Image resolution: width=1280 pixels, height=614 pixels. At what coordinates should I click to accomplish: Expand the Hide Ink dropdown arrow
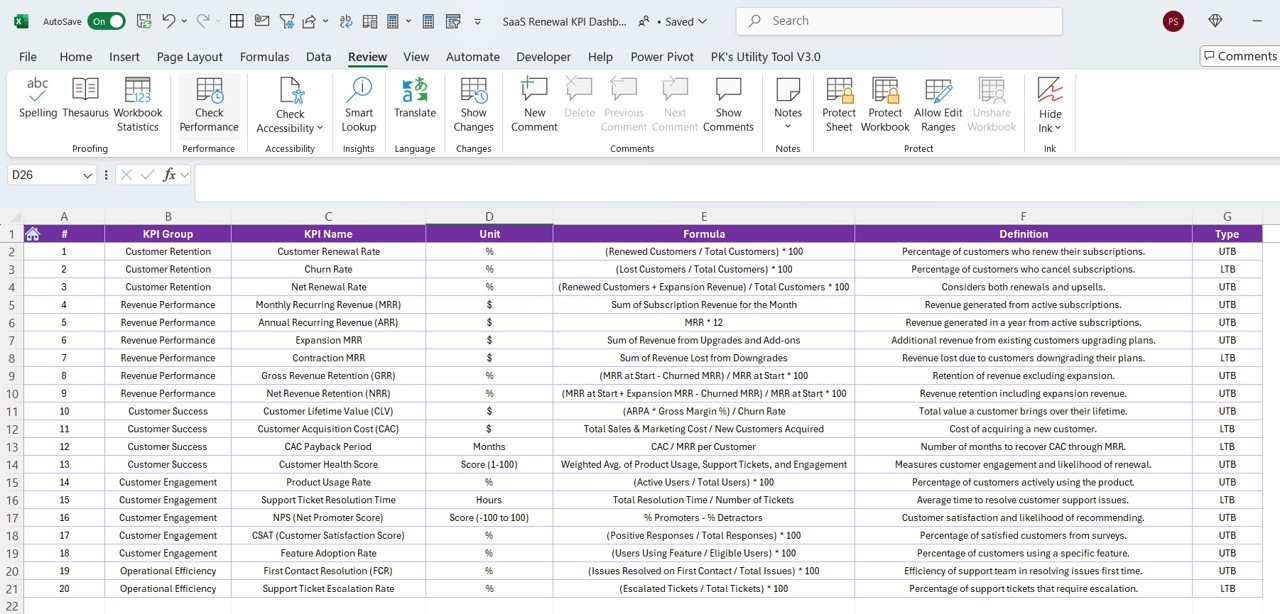(1057, 128)
